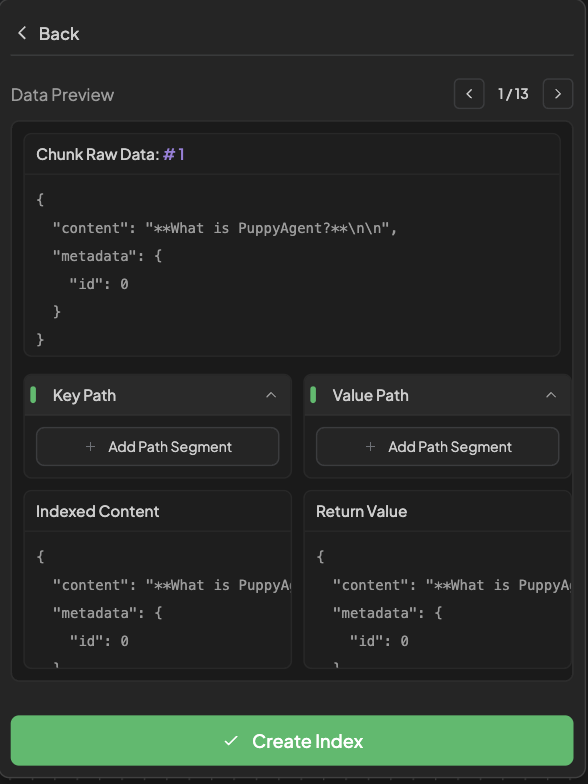Click the 1/13 page indicator
The image size is (588, 784).
click(513, 94)
